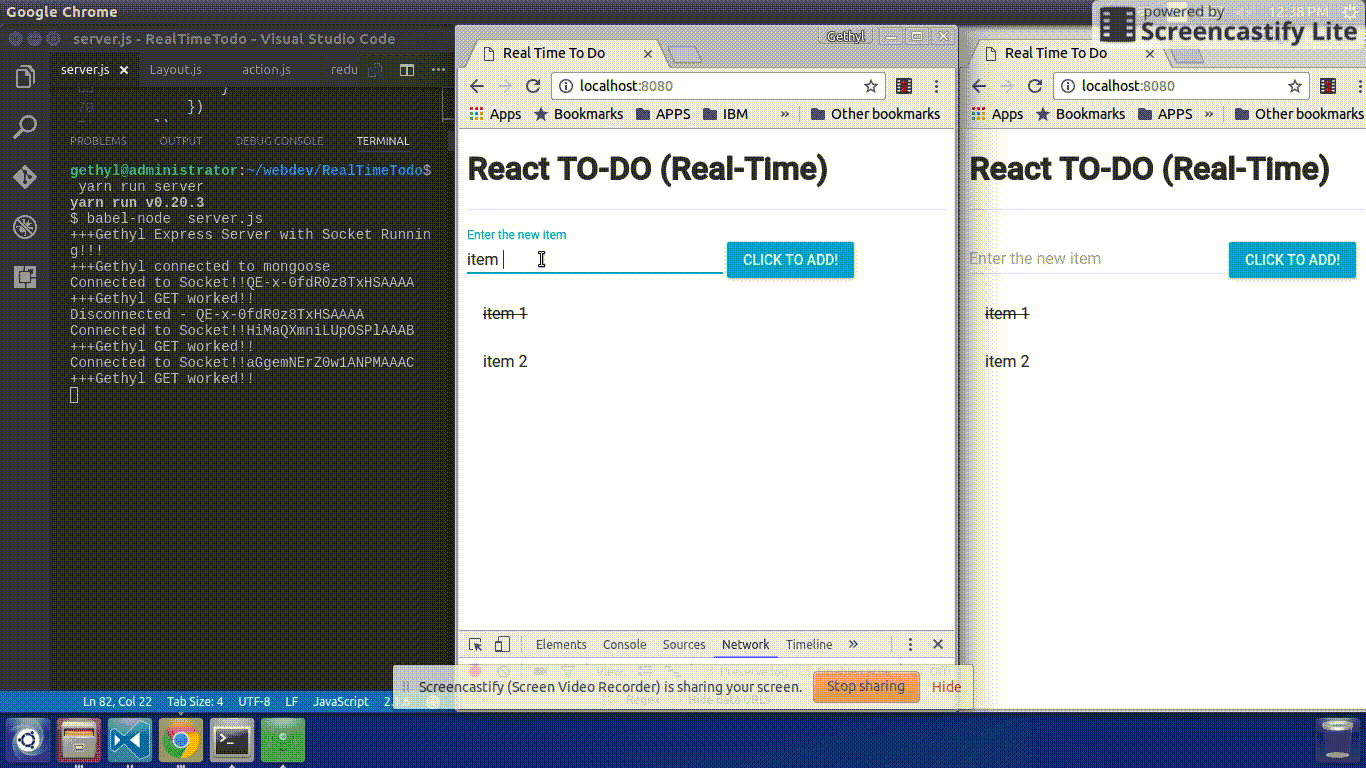Reload the page in the right Chrome window
The width and height of the screenshot is (1366, 768).
click(1035, 86)
